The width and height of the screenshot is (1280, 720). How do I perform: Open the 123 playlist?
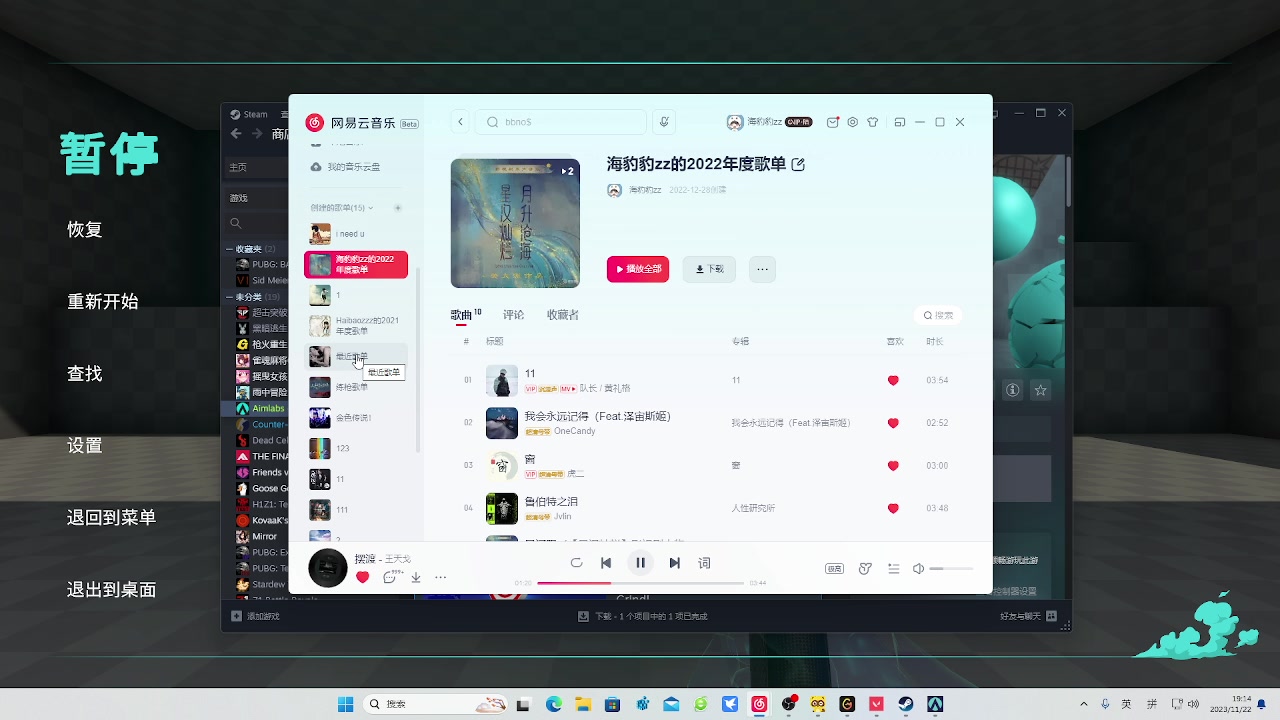356,448
